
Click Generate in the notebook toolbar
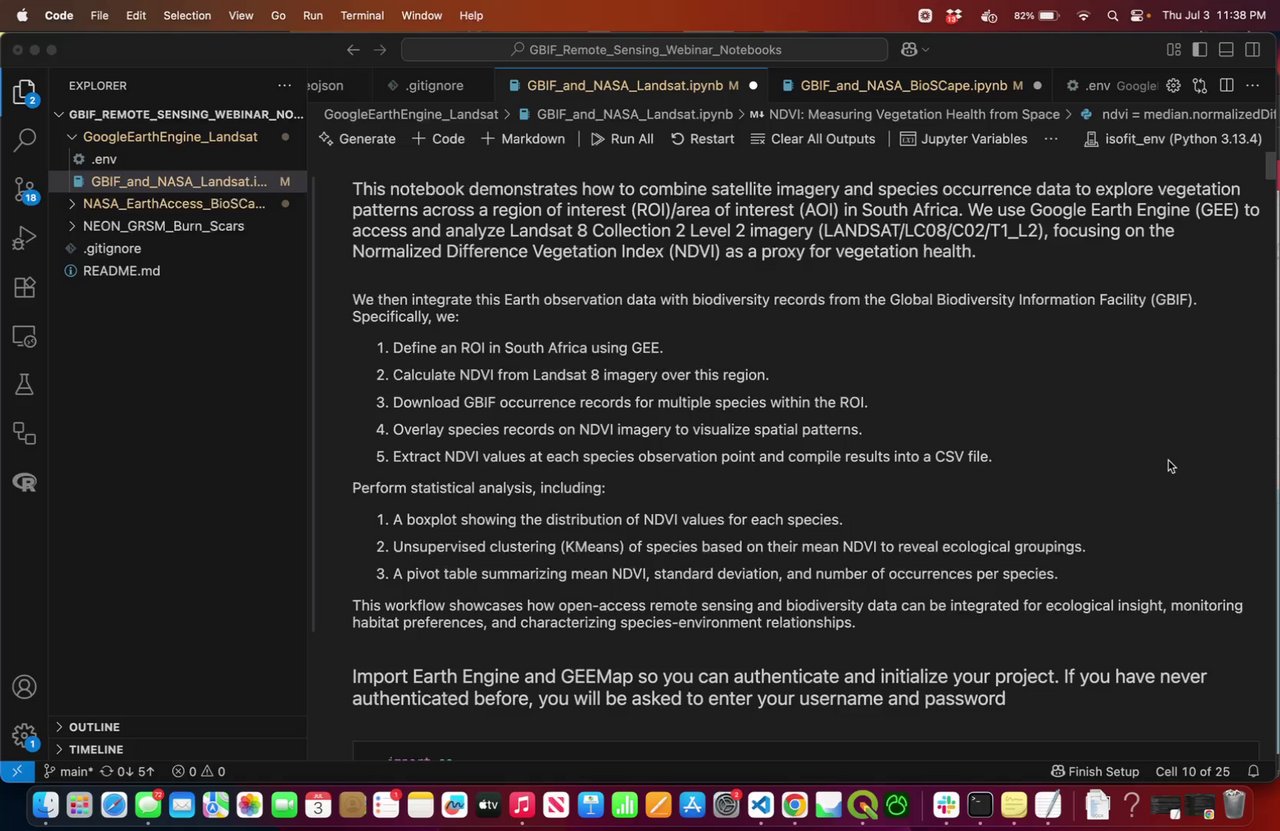357,139
